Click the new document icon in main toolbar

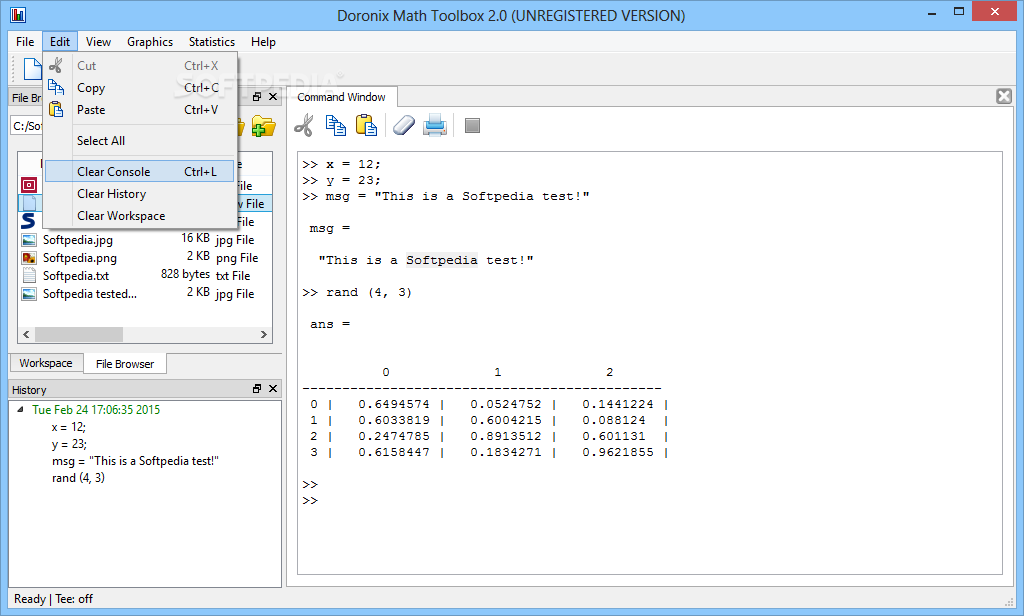point(32,69)
